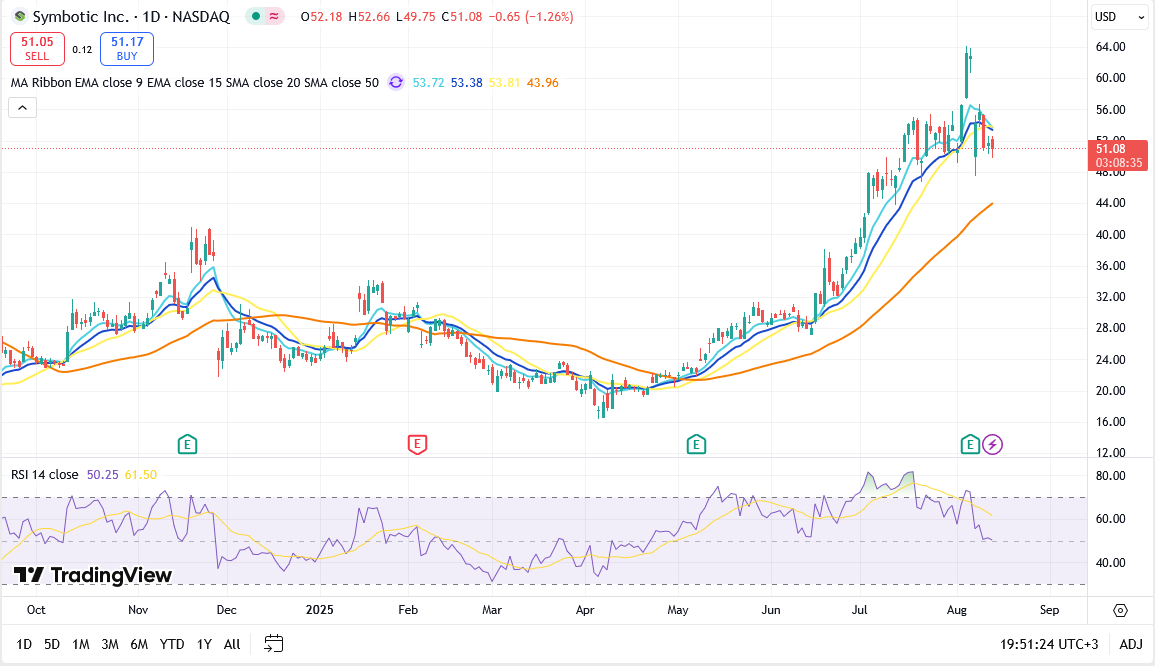Image resolution: width=1155 pixels, height=666 pixels.
Task: Click the Symbotic company logo icon
Action: (x=19, y=17)
